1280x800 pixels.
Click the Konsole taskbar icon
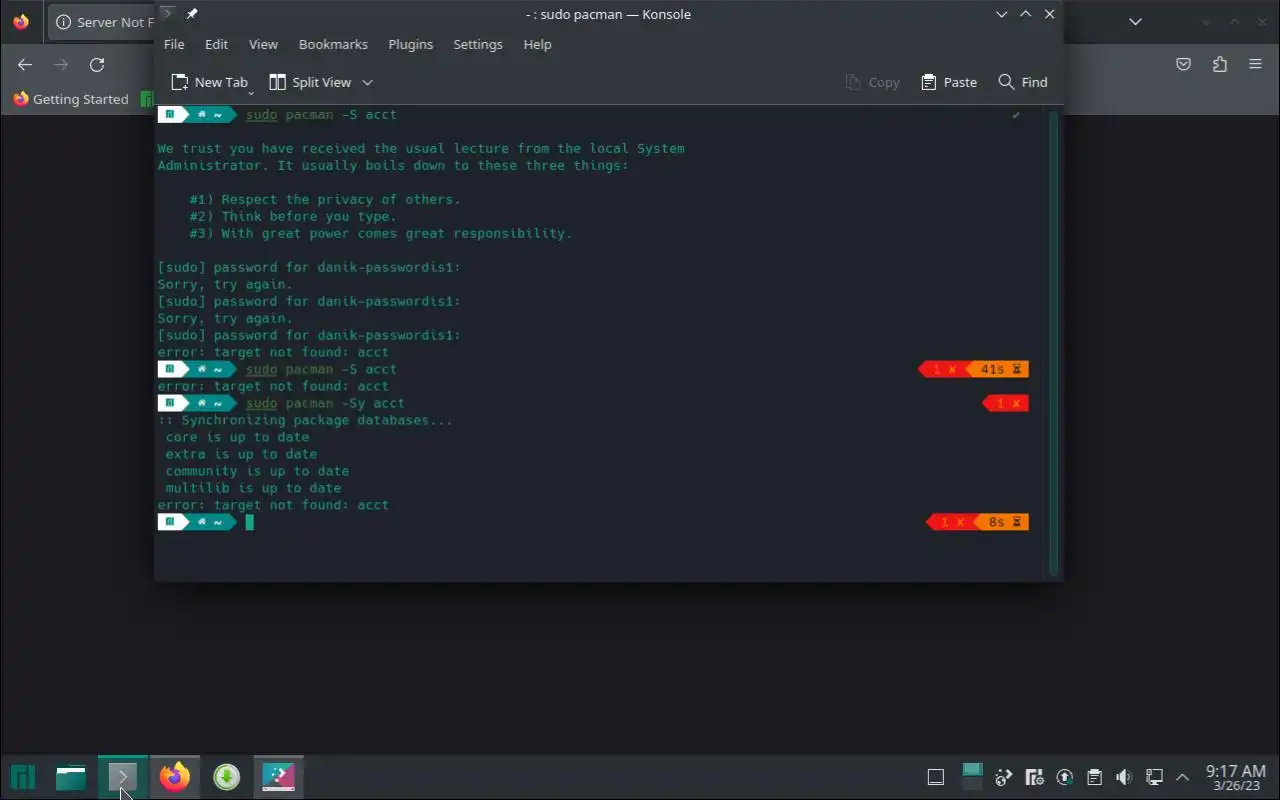123,777
